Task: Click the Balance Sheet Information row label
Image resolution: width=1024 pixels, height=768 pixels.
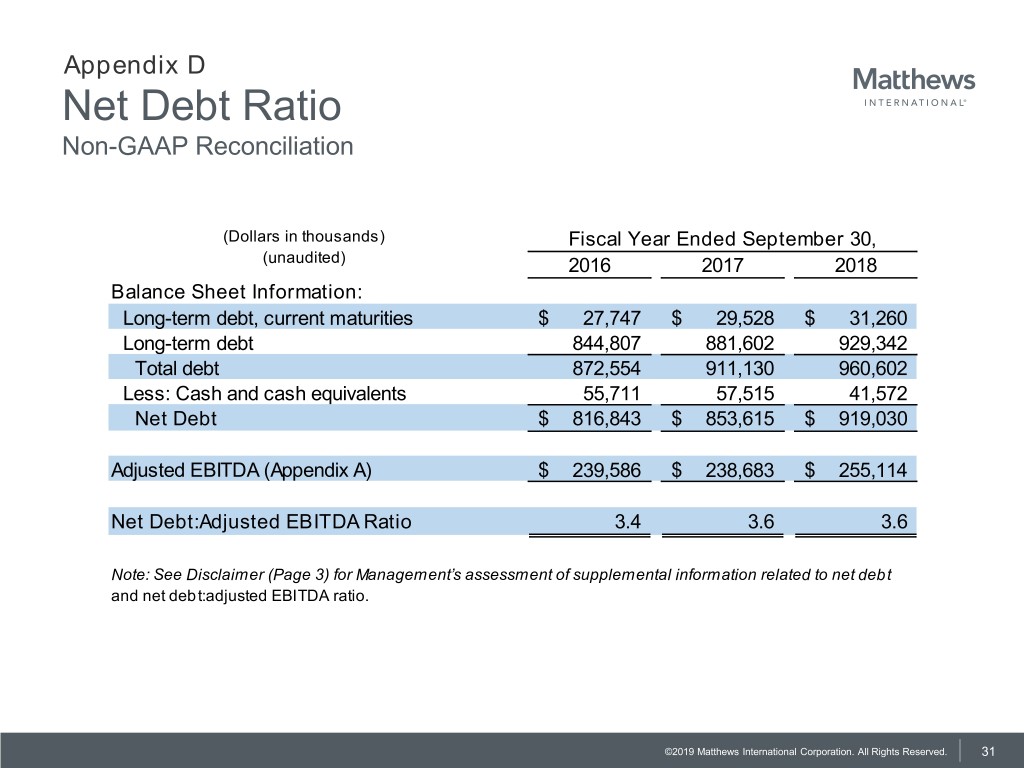Action: coord(236,292)
